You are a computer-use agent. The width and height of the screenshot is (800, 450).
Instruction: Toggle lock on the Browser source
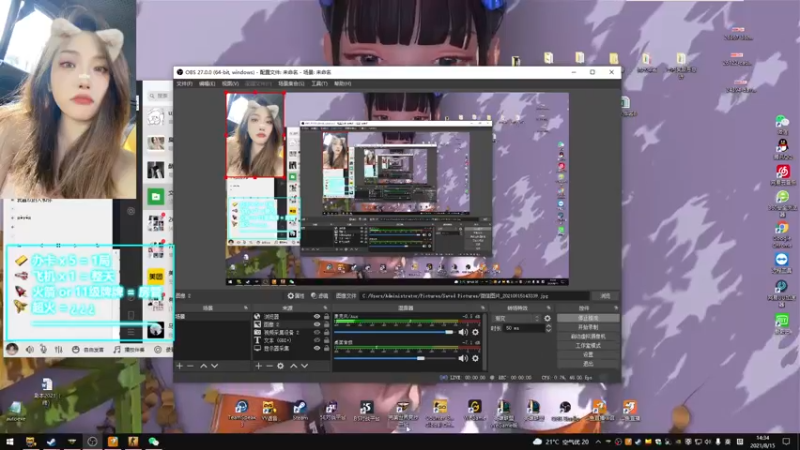coord(327,317)
